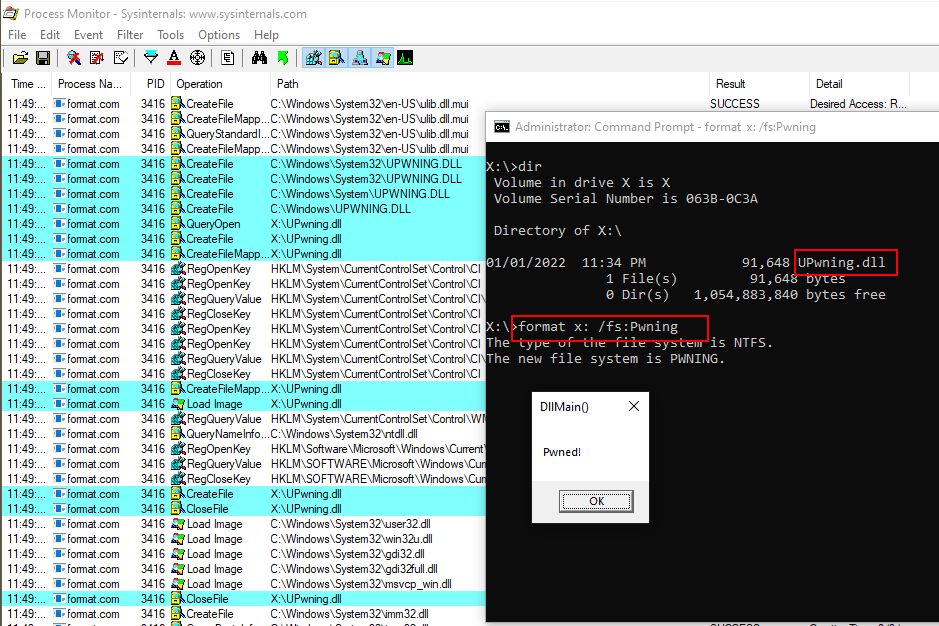
Task: Select the highlighted Load Image row for X:\UPwning.dll
Action: (244, 404)
